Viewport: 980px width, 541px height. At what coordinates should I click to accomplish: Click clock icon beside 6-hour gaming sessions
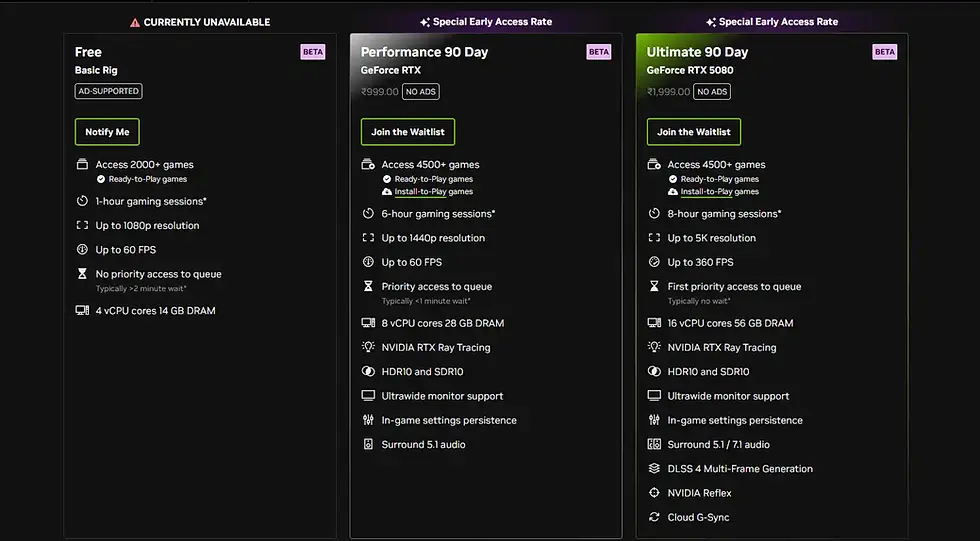[x=368, y=214]
